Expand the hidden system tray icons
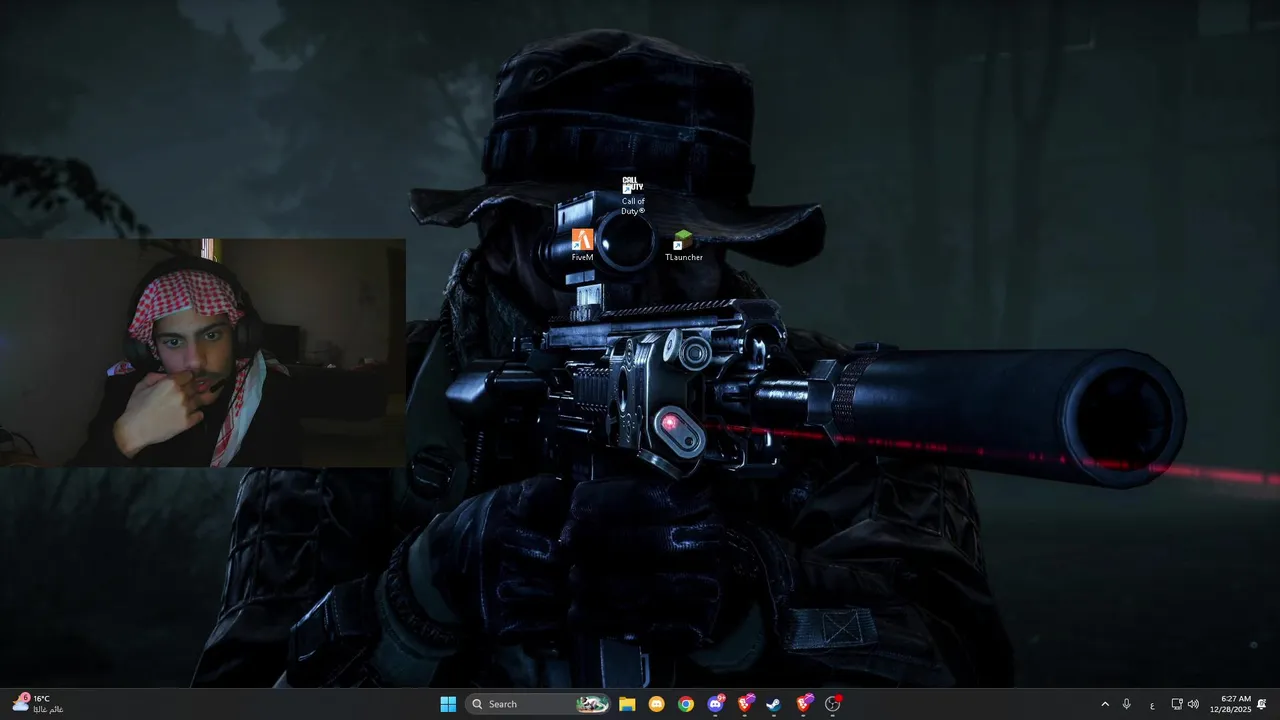 coord(1105,704)
